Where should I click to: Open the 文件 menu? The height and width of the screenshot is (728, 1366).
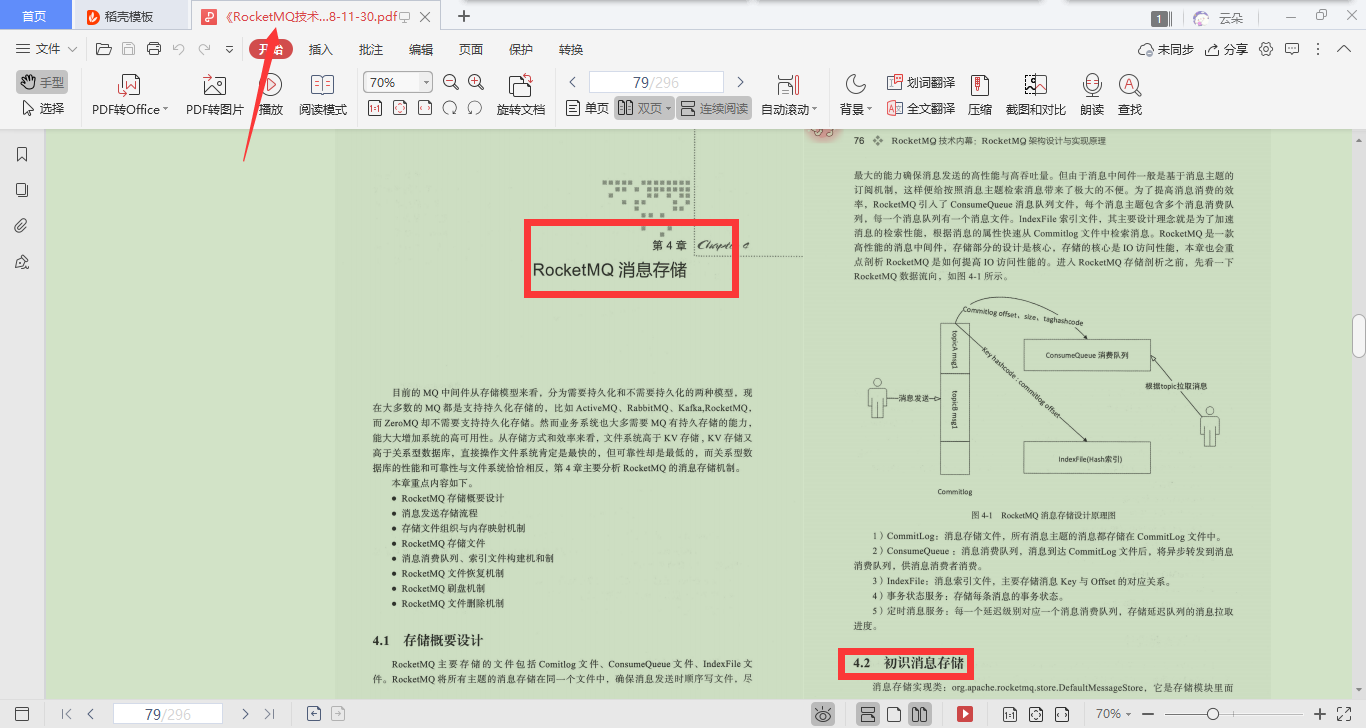click(x=47, y=49)
